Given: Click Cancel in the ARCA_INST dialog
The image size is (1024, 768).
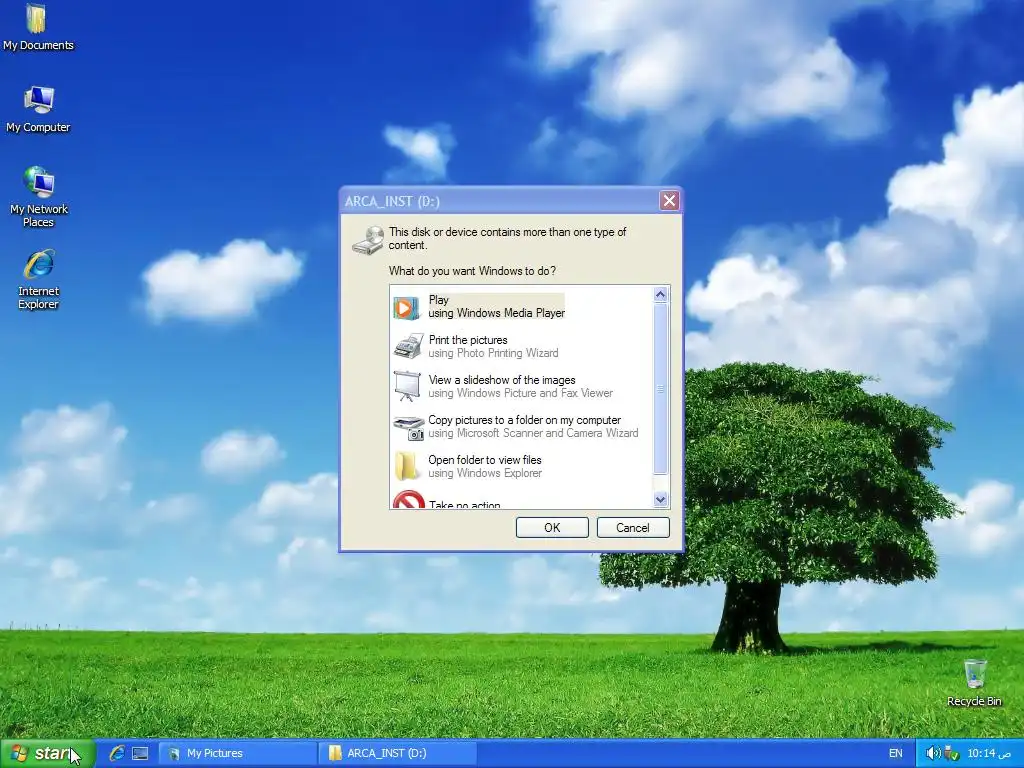Looking at the screenshot, I should tap(633, 528).
